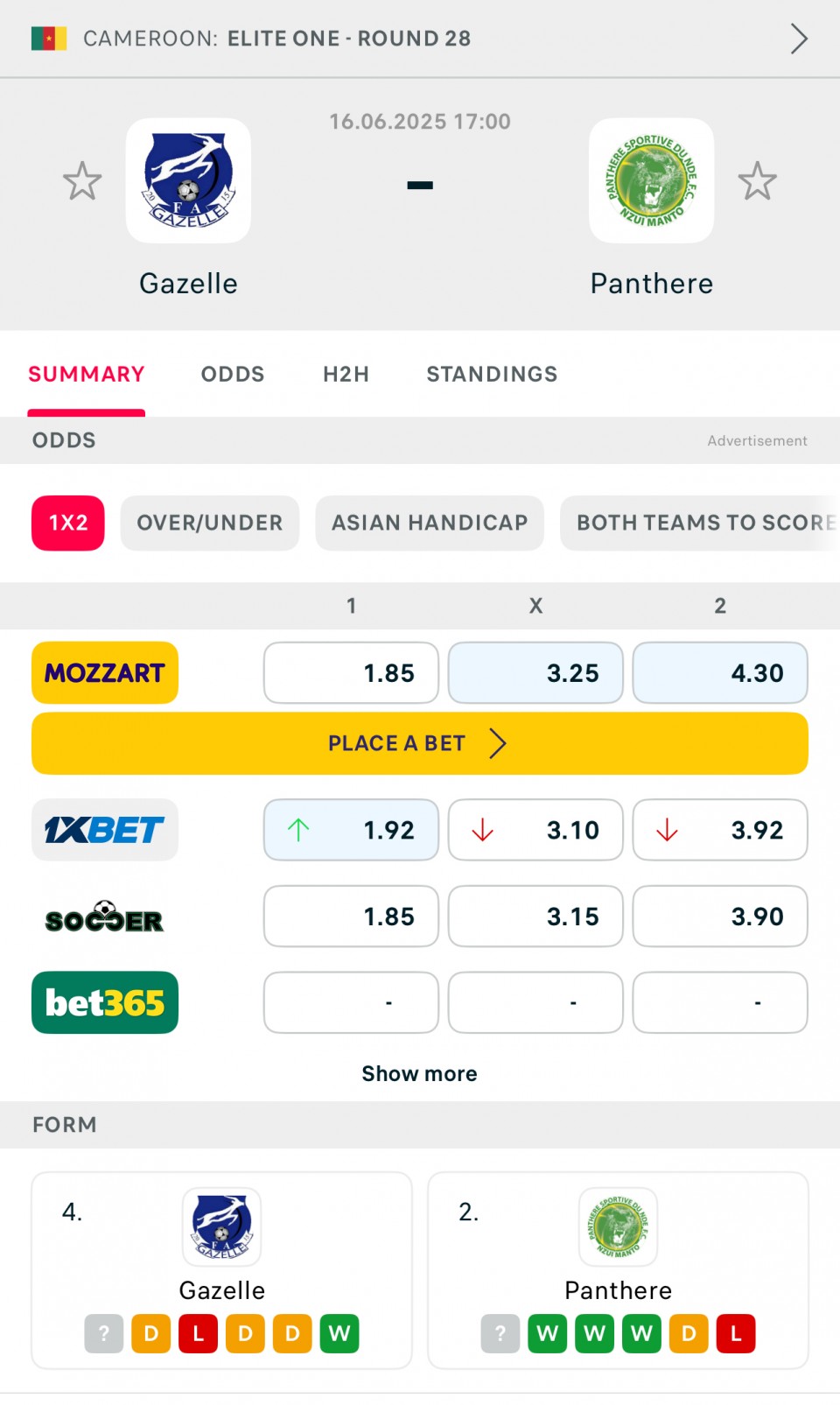The image size is (840, 1405).
Task: Open the Panthere team logo in header
Action: (651, 180)
